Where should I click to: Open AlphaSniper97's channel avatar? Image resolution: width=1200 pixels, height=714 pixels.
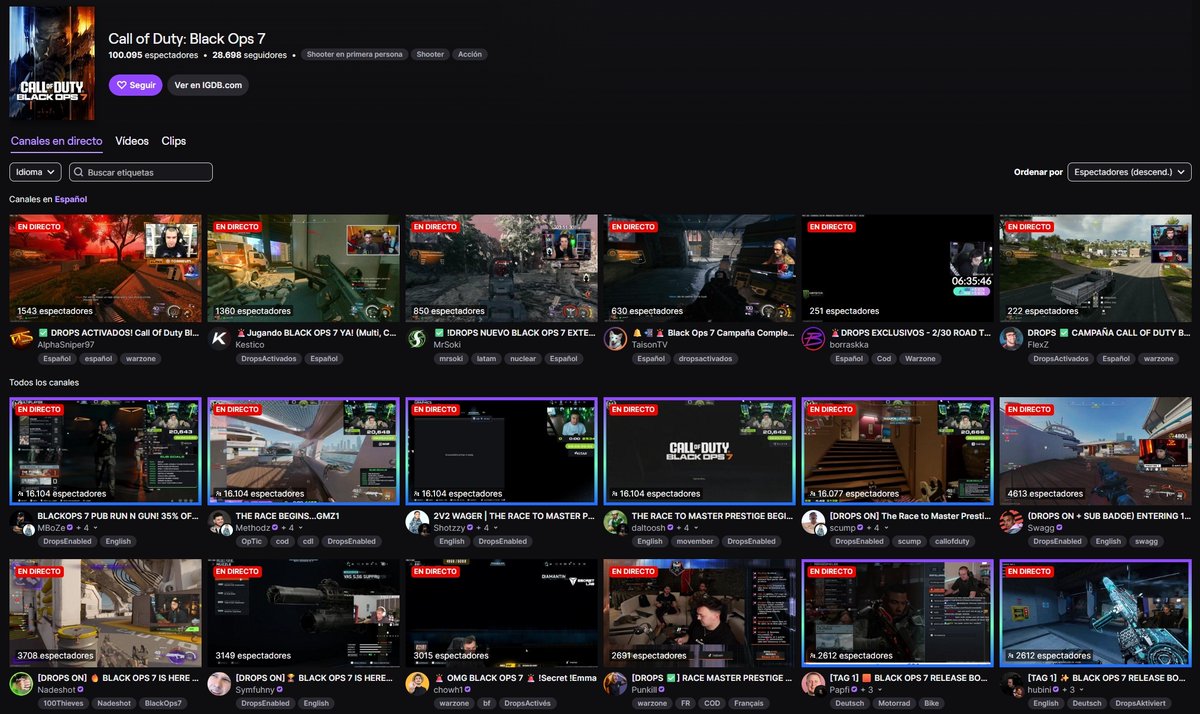coord(21,338)
